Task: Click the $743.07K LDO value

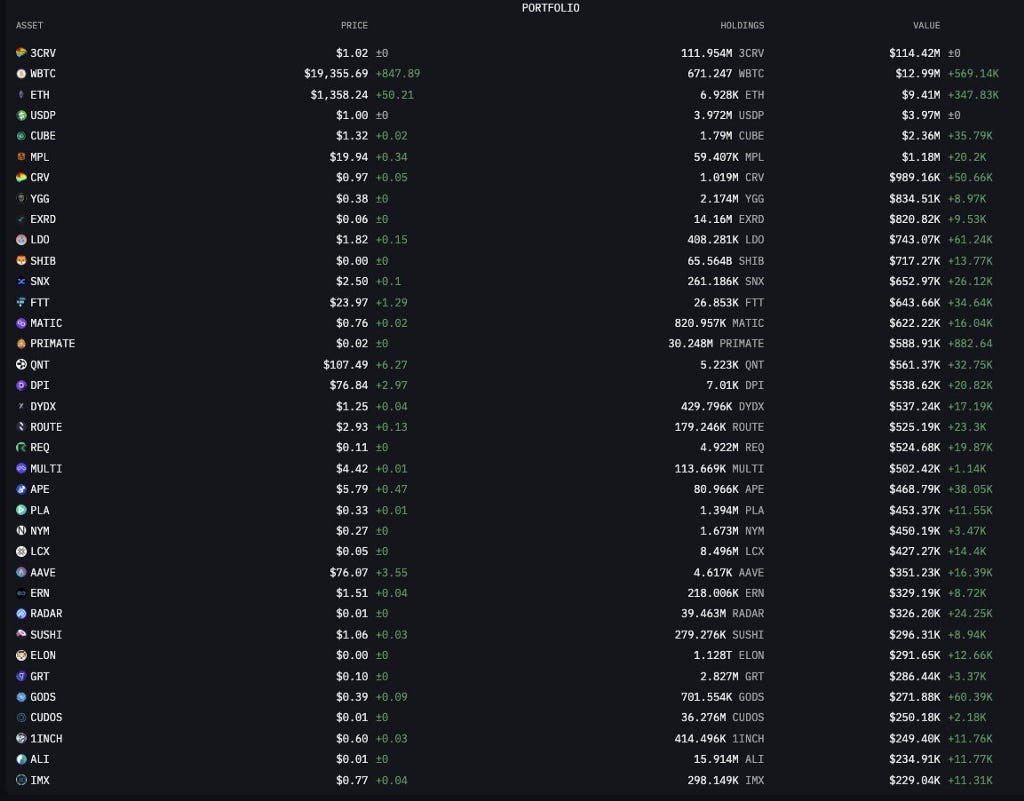Action: pyautogui.click(x=914, y=240)
